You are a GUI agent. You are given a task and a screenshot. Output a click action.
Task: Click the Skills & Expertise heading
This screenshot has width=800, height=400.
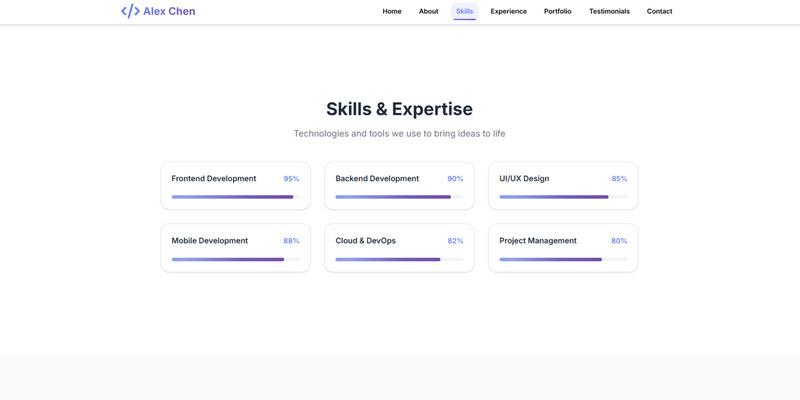click(x=399, y=109)
